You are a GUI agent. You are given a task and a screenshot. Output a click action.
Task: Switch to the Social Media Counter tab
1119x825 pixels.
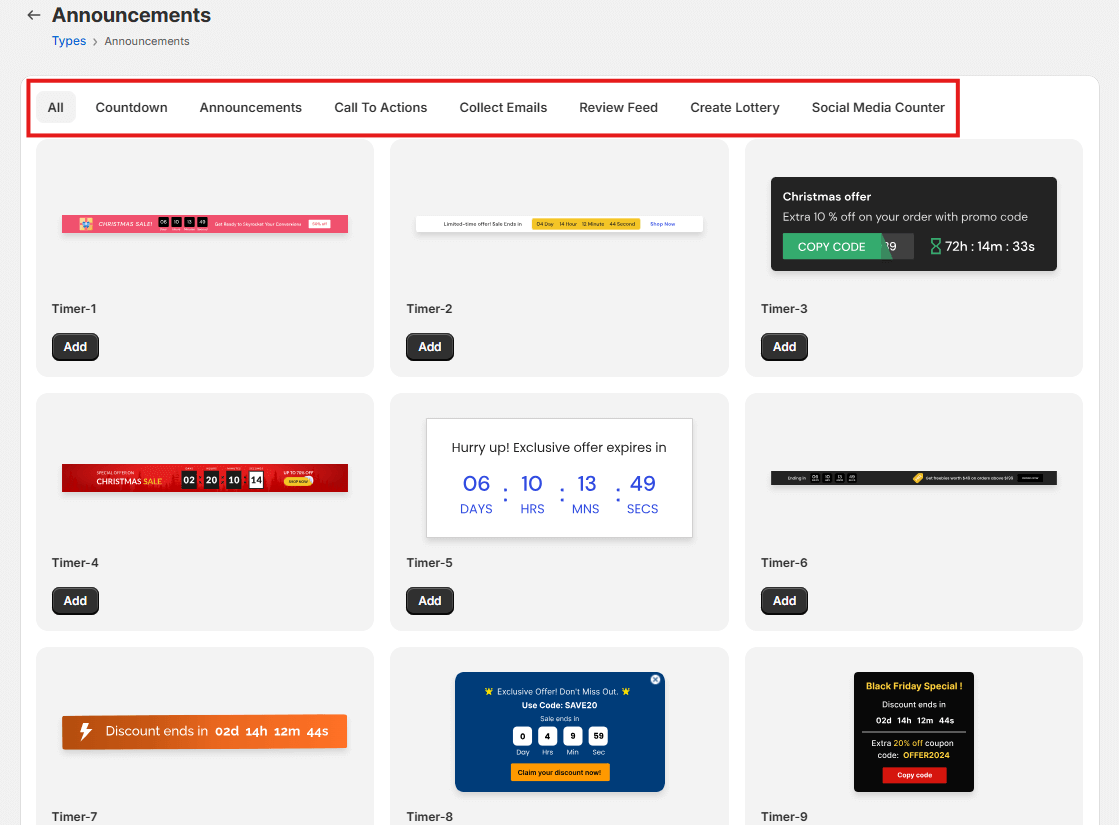pos(878,107)
